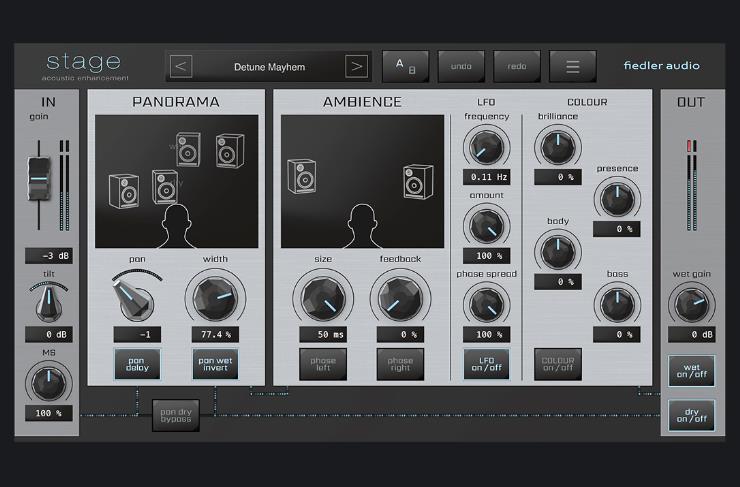Viewport: 740px width, 487px height.
Task: Toggle the COLOUR on/off button
Action: (x=558, y=364)
